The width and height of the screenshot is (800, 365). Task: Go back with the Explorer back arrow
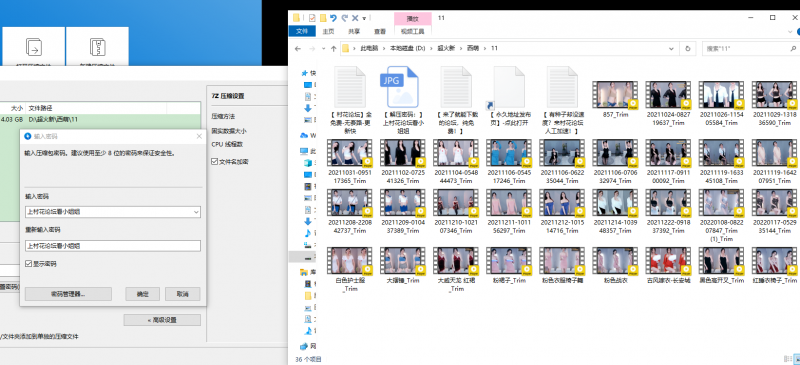[298, 48]
